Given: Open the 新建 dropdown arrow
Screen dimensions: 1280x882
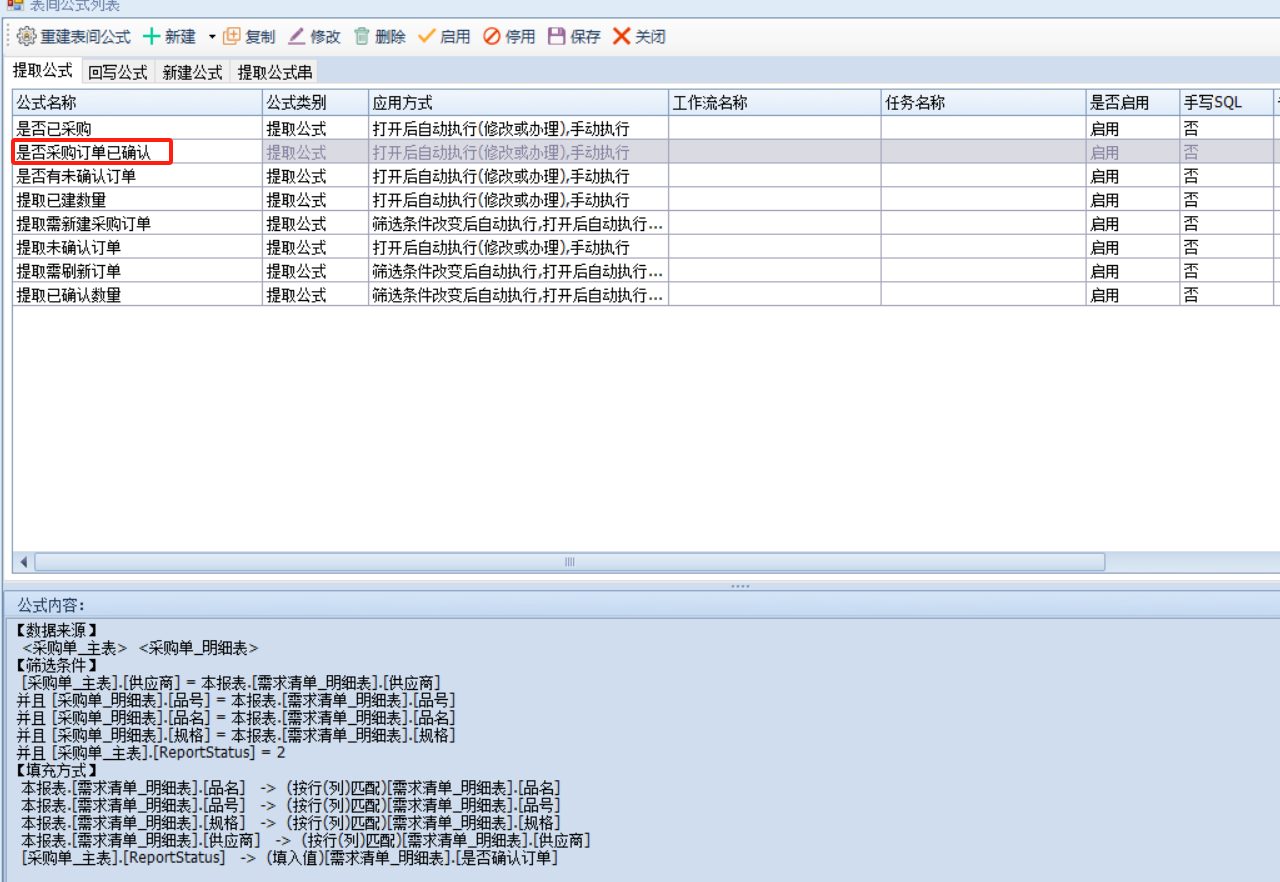Looking at the screenshot, I should [212, 37].
